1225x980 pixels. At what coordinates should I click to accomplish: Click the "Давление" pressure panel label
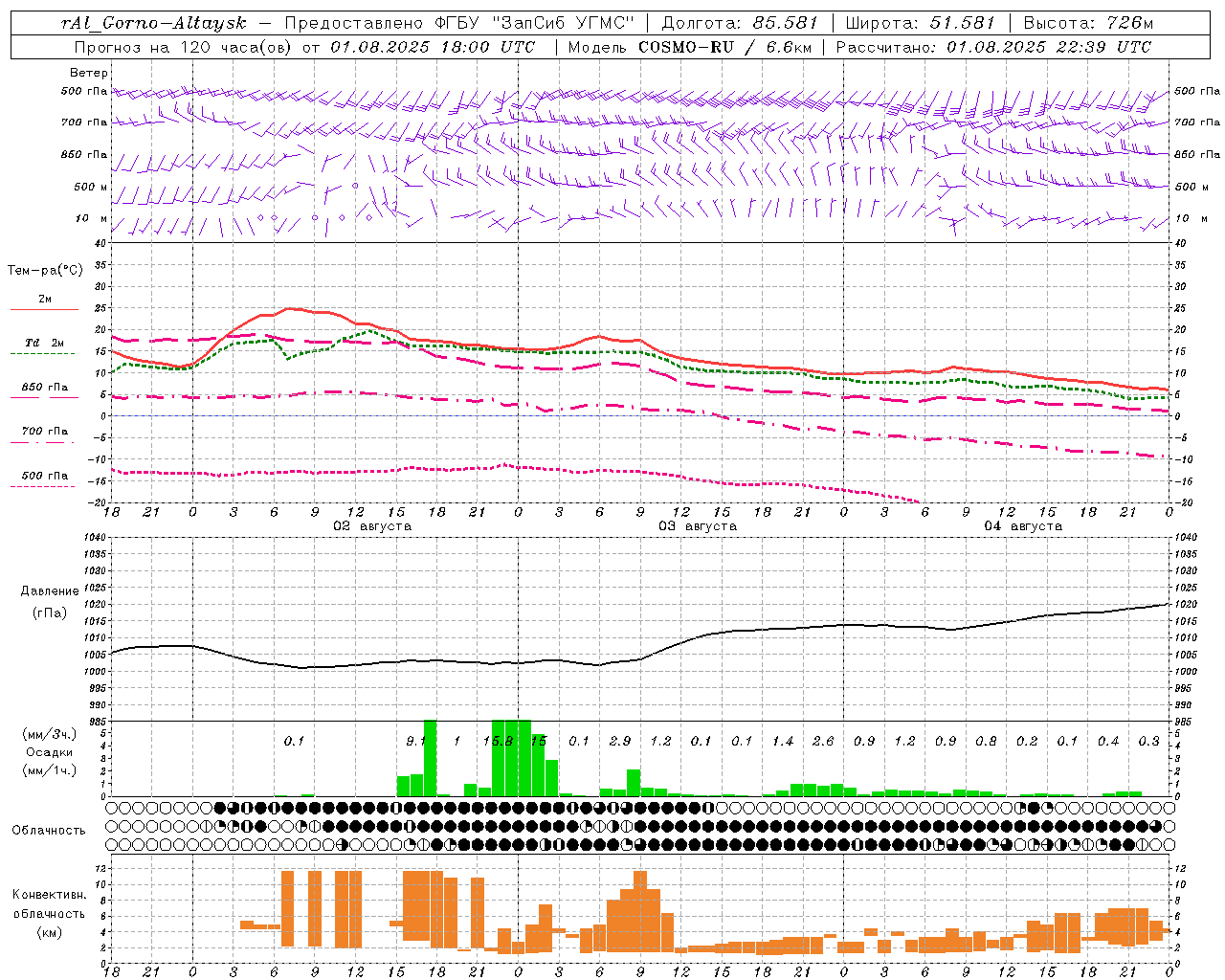tap(50, 591)
